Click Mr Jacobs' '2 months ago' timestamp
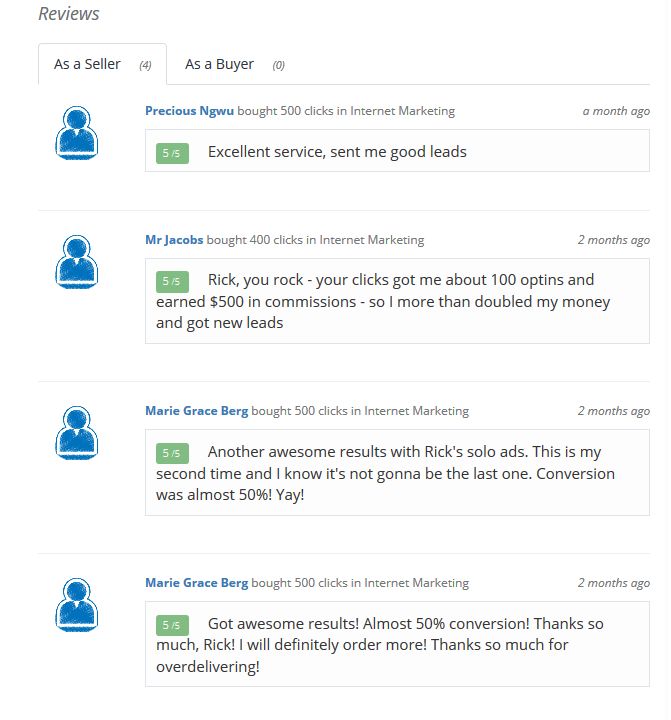The height and width of the screenshot is (720, 671). coord(614,240)
